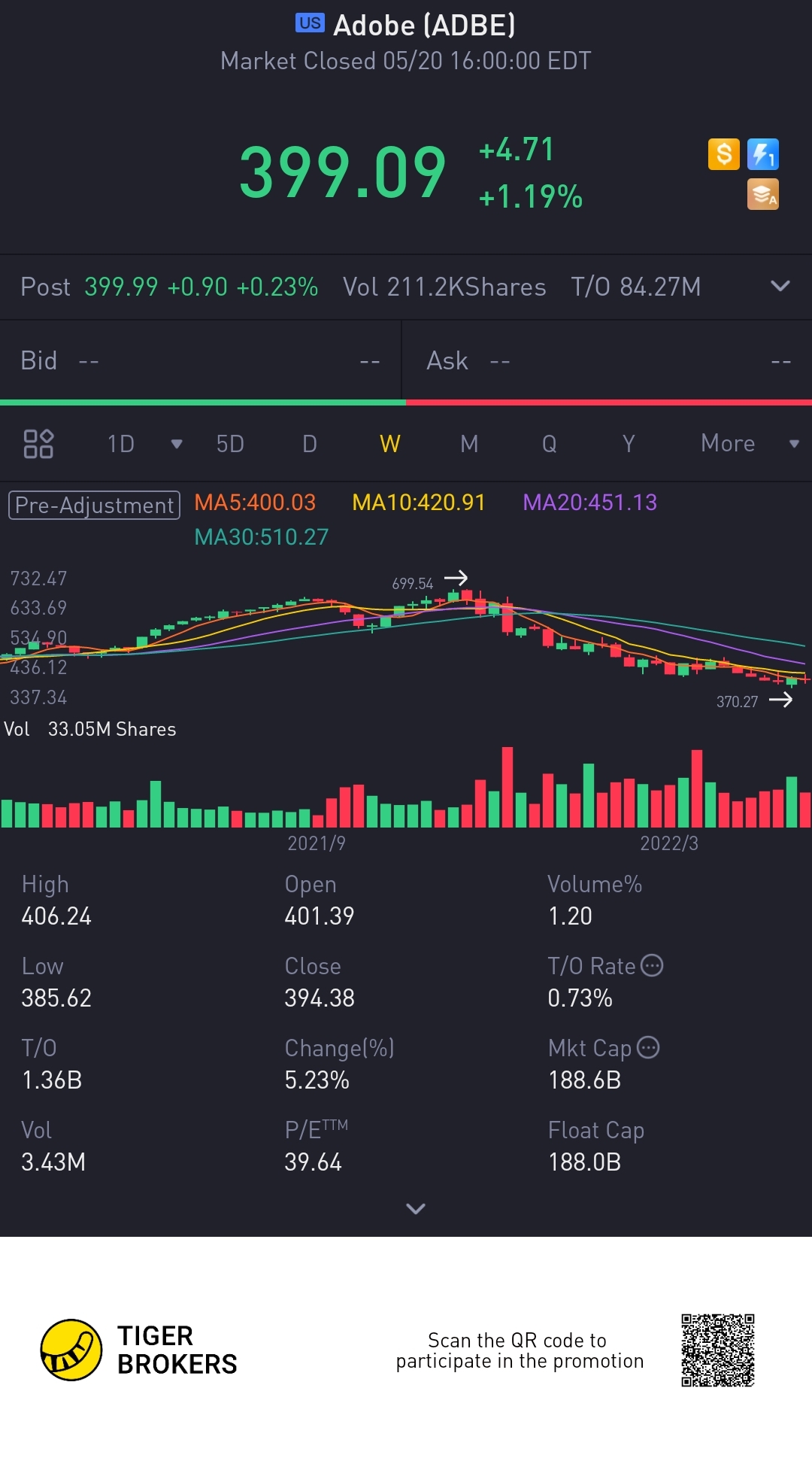
Task: Tap the Vol 33.05M Shares label
Action: click(90, 729)
